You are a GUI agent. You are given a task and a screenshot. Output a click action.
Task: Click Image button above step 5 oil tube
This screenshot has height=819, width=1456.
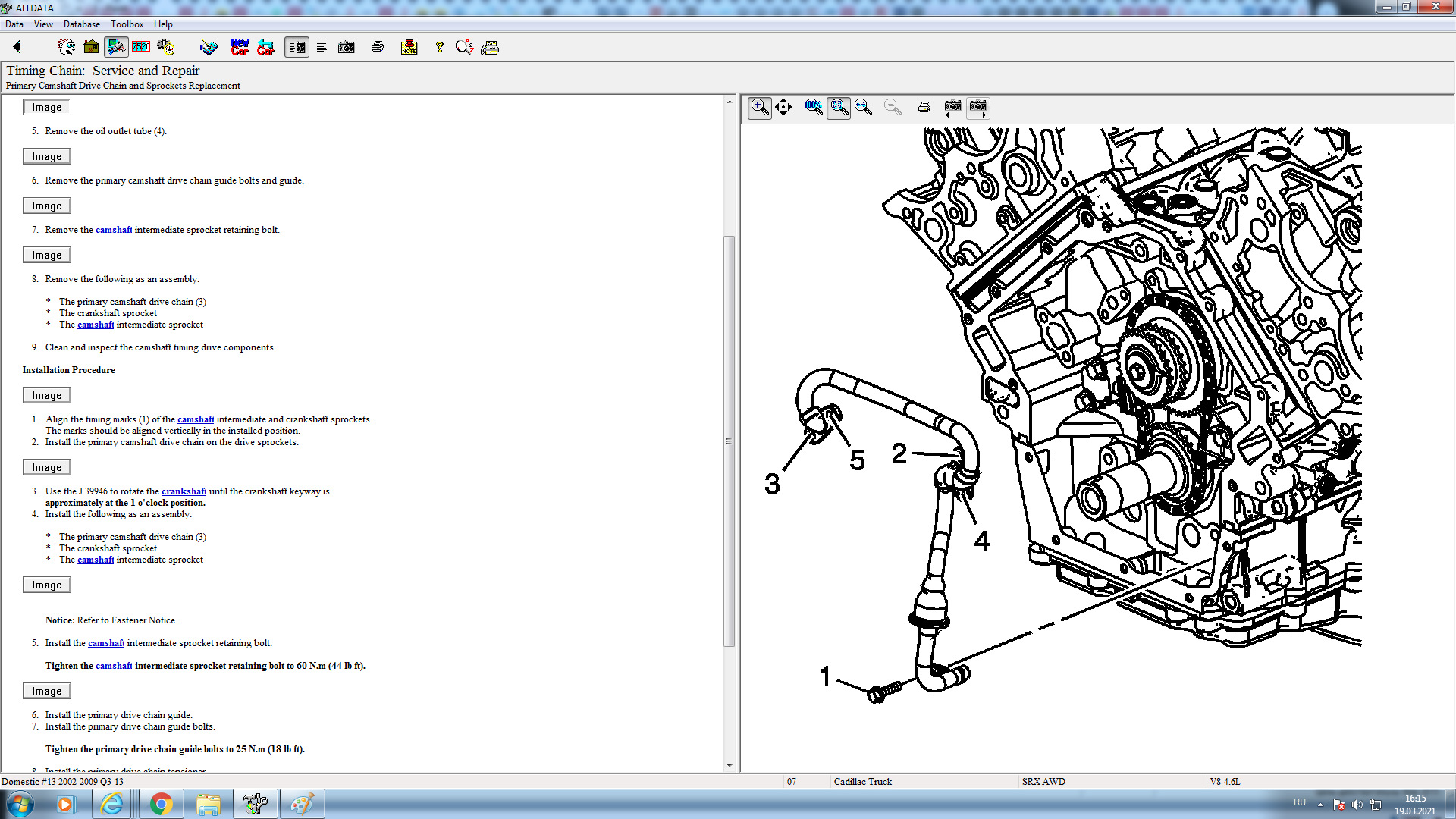click(46, 107)
